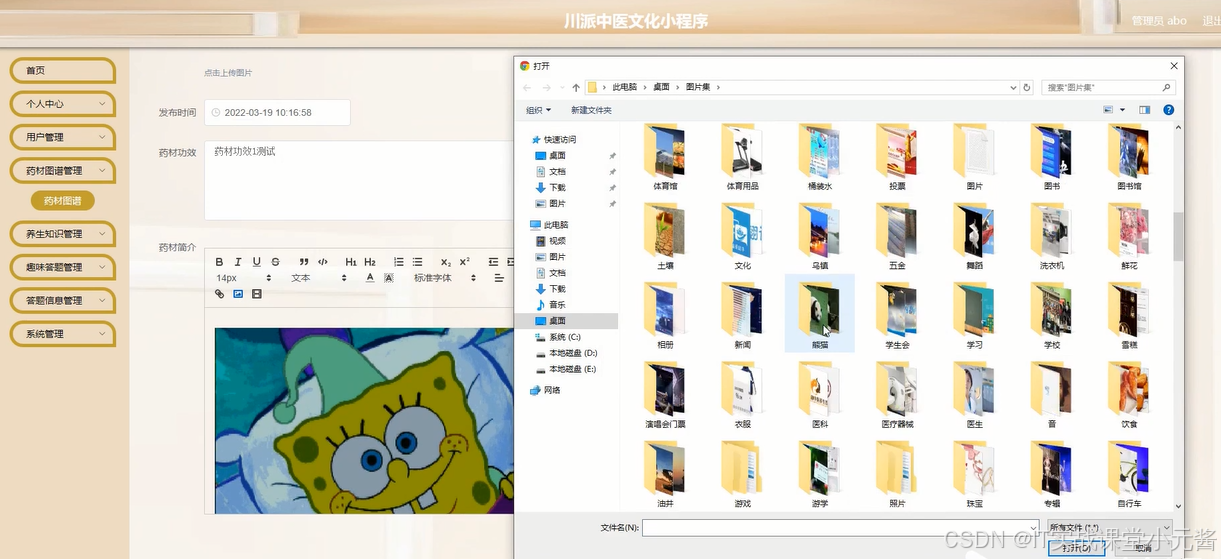Select the 熊猫 folder thumbnail

[x=819, y=313]
